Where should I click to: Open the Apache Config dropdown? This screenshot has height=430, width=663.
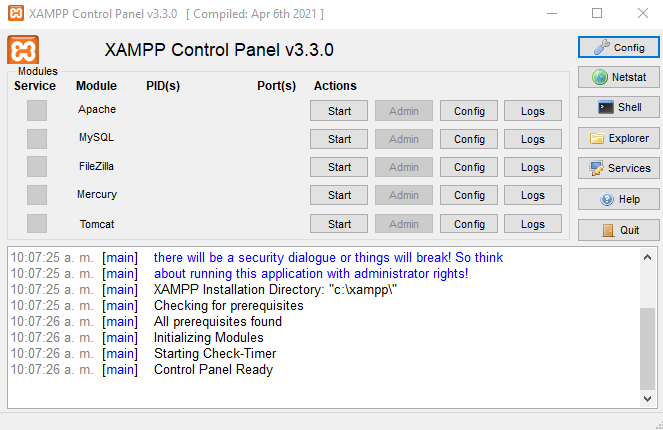click(x=469, y=111)
